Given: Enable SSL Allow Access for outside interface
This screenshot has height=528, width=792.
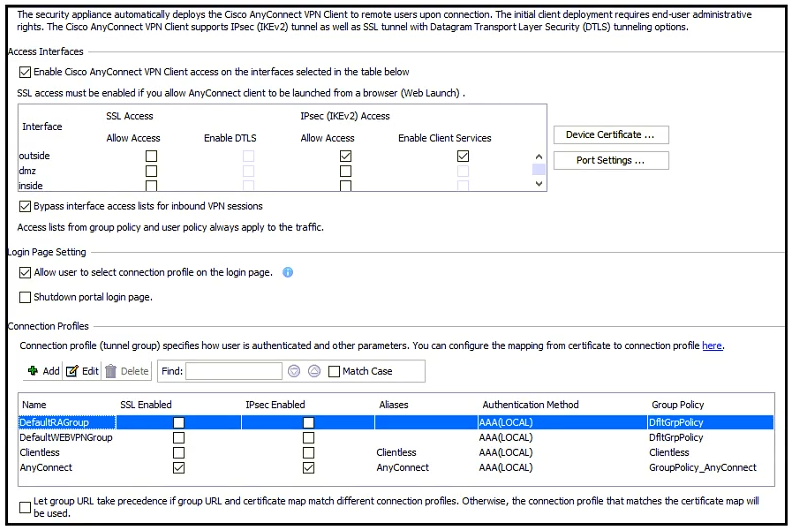Looking at the screenshot, I should (151, 156).
